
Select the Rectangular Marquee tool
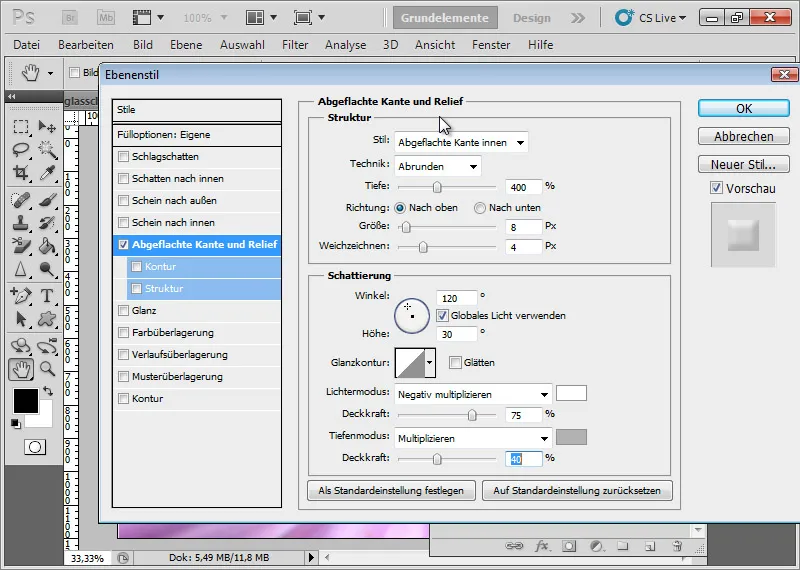tap(20, 126)
